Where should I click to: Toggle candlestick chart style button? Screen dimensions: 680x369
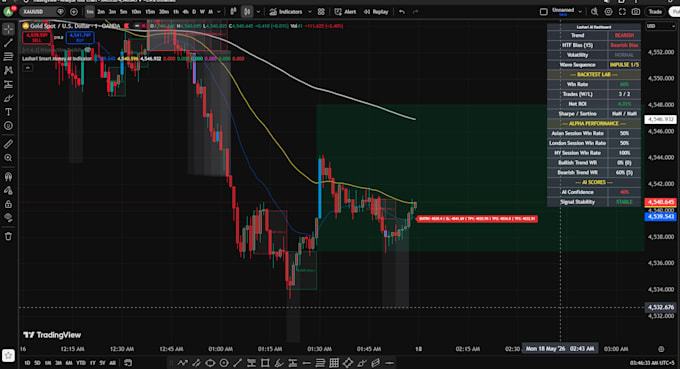click(247, 12)
